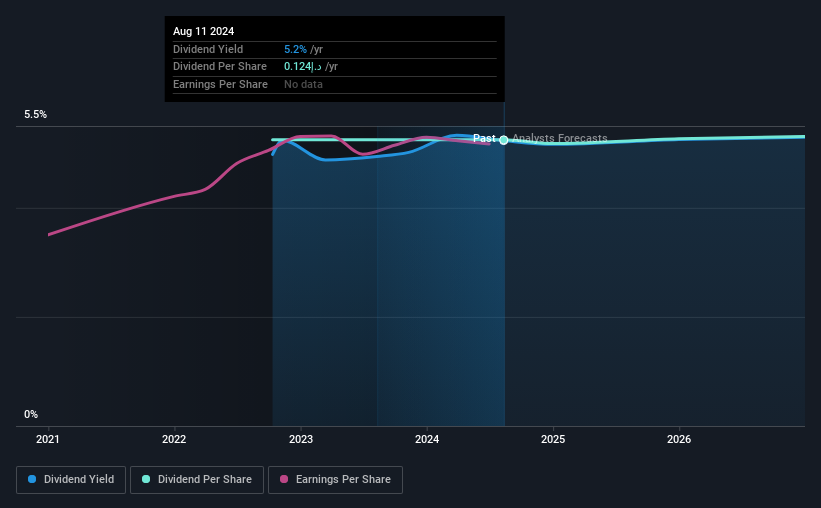
Task: Click the pink Earnings Per Share legend dot
Action: pos(284,479)
